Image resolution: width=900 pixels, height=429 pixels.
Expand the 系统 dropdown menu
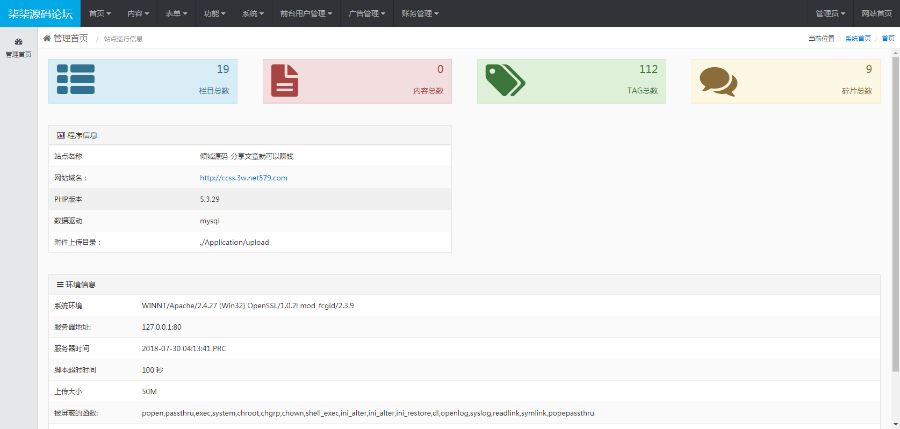tap(253, 13)
